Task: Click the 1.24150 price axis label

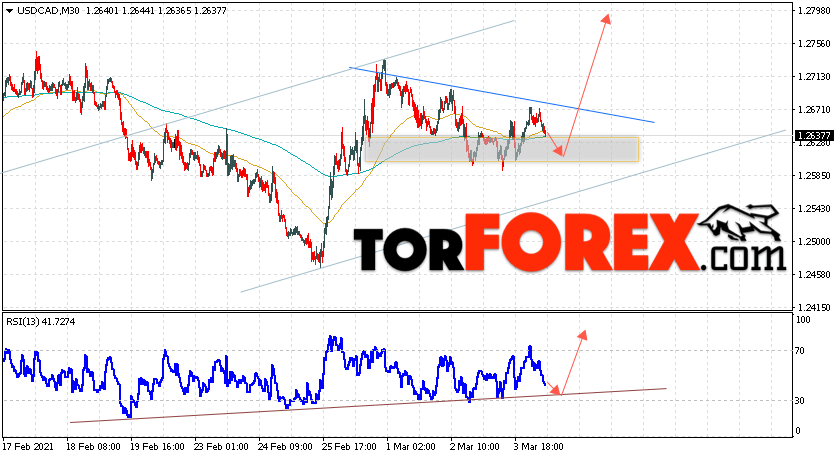Action: click(x=814, y=307)
